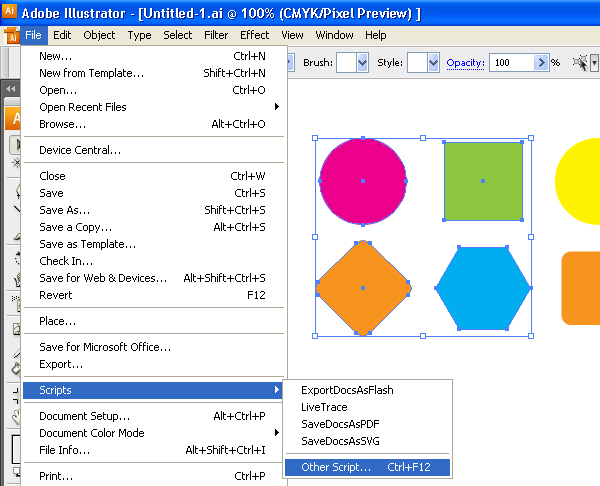Expand the Opacity slider arrow

coord(541,63)
